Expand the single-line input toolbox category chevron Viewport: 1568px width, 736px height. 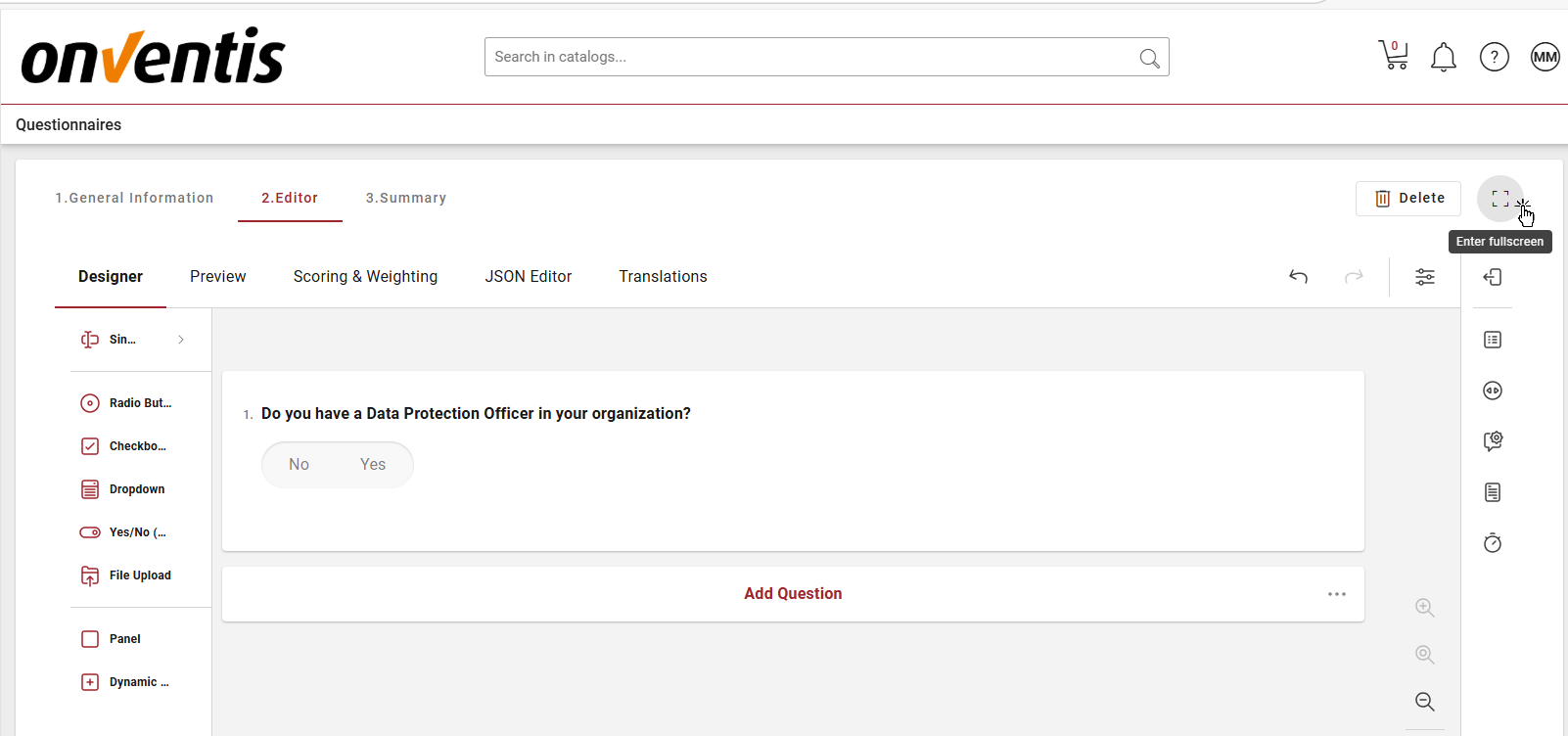click(x=181, y=340)
